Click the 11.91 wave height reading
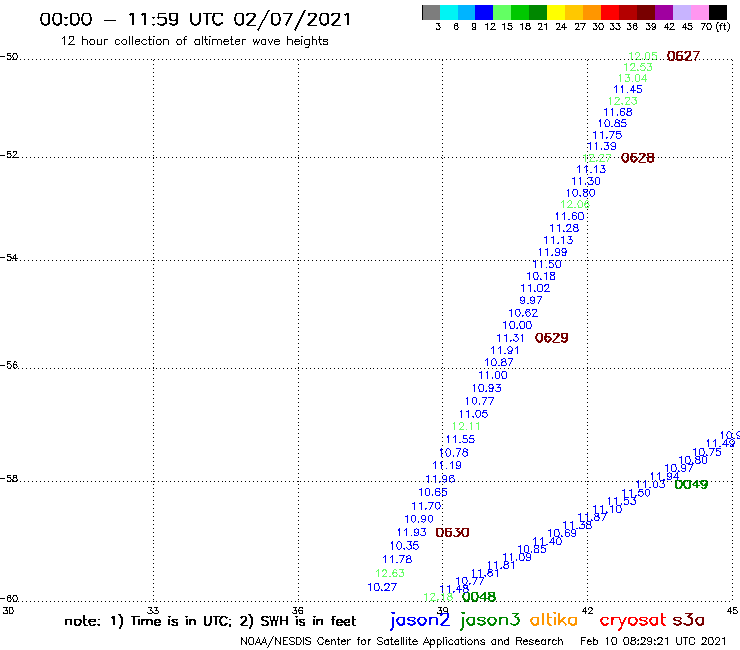This screenshot has width=740, height=650. click(505, 350)
